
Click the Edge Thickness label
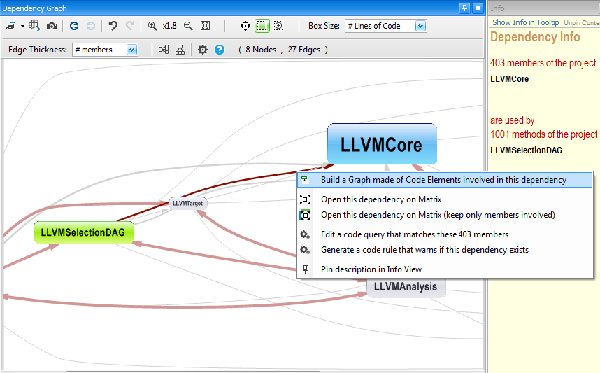(x=37, y=50)
